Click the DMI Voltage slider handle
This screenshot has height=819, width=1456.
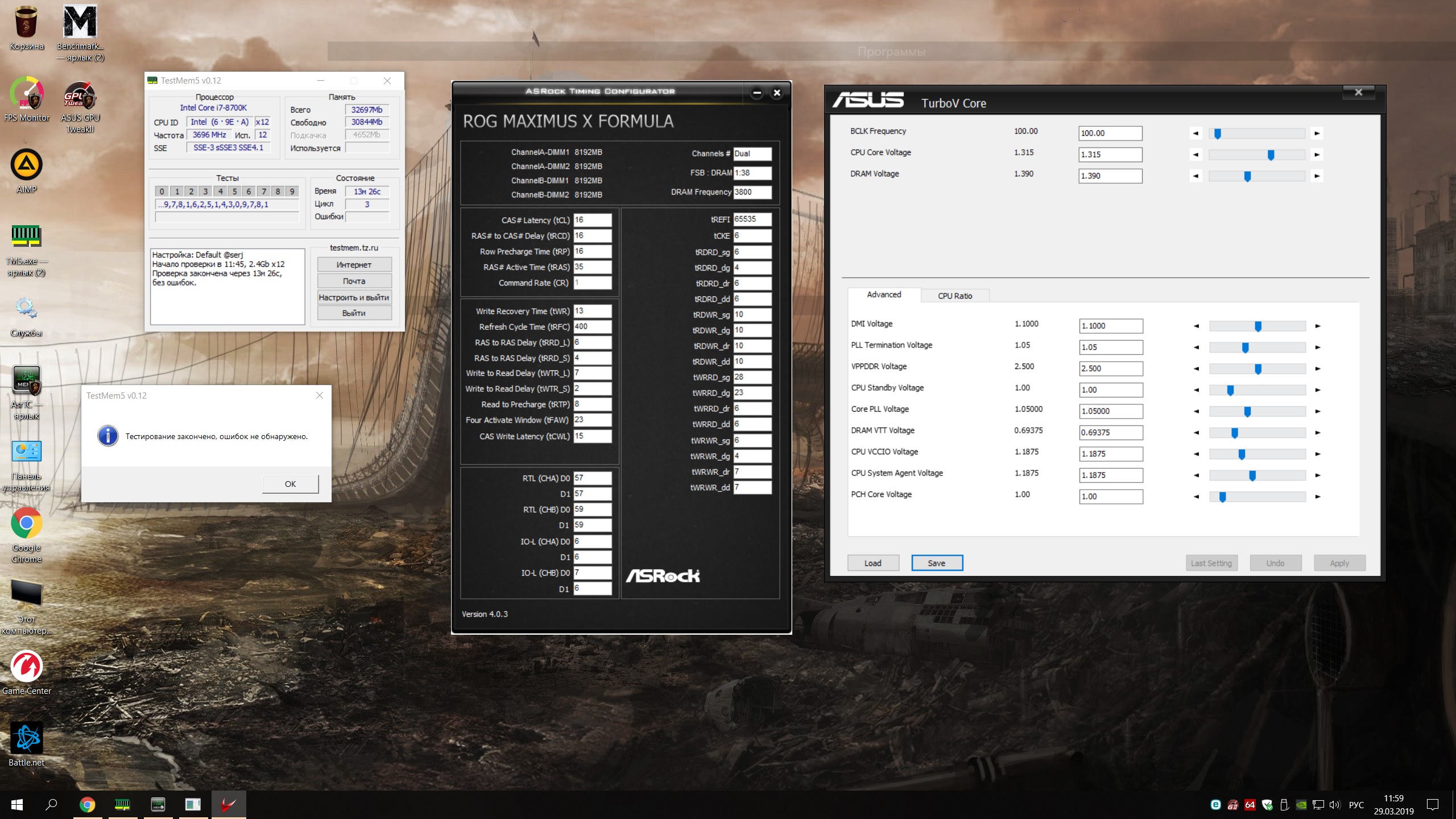(x=1258, y=326)
